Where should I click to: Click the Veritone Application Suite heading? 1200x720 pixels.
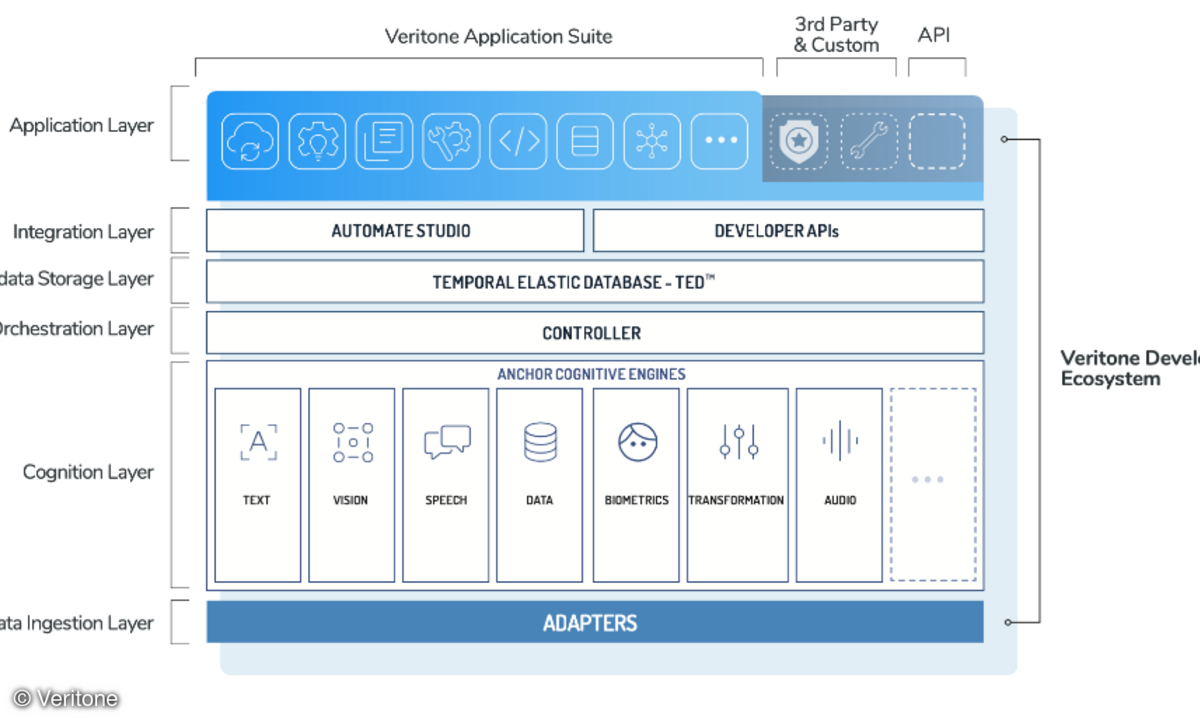tap(498, 37)
